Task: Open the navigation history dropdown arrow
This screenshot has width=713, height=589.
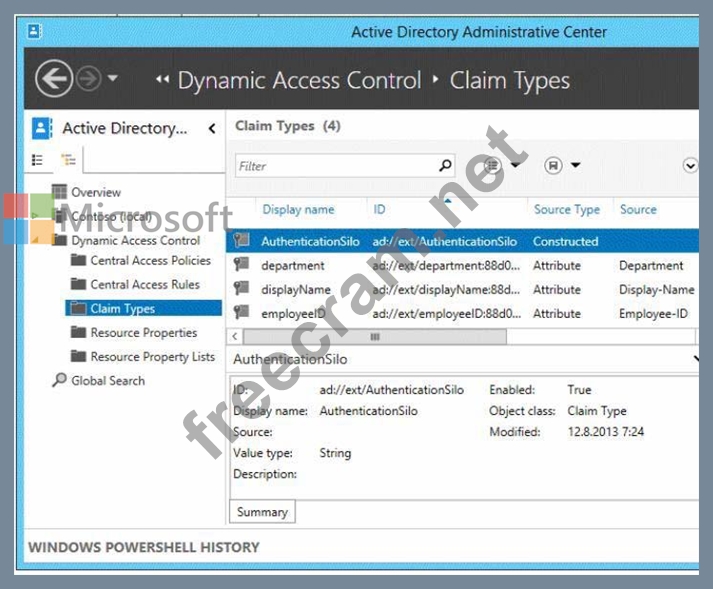Action: click(113, 78)
